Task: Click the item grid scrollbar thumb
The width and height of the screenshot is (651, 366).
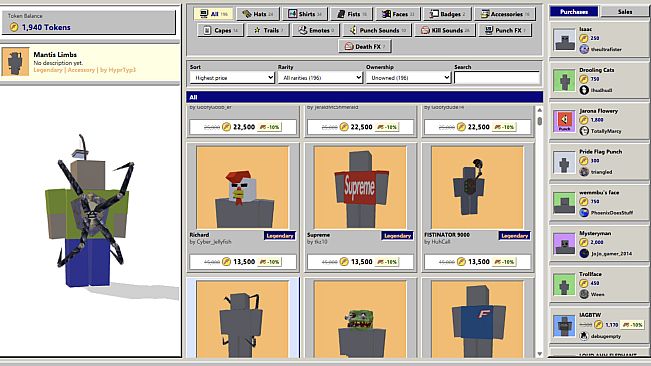Action: tap(539, 121)
